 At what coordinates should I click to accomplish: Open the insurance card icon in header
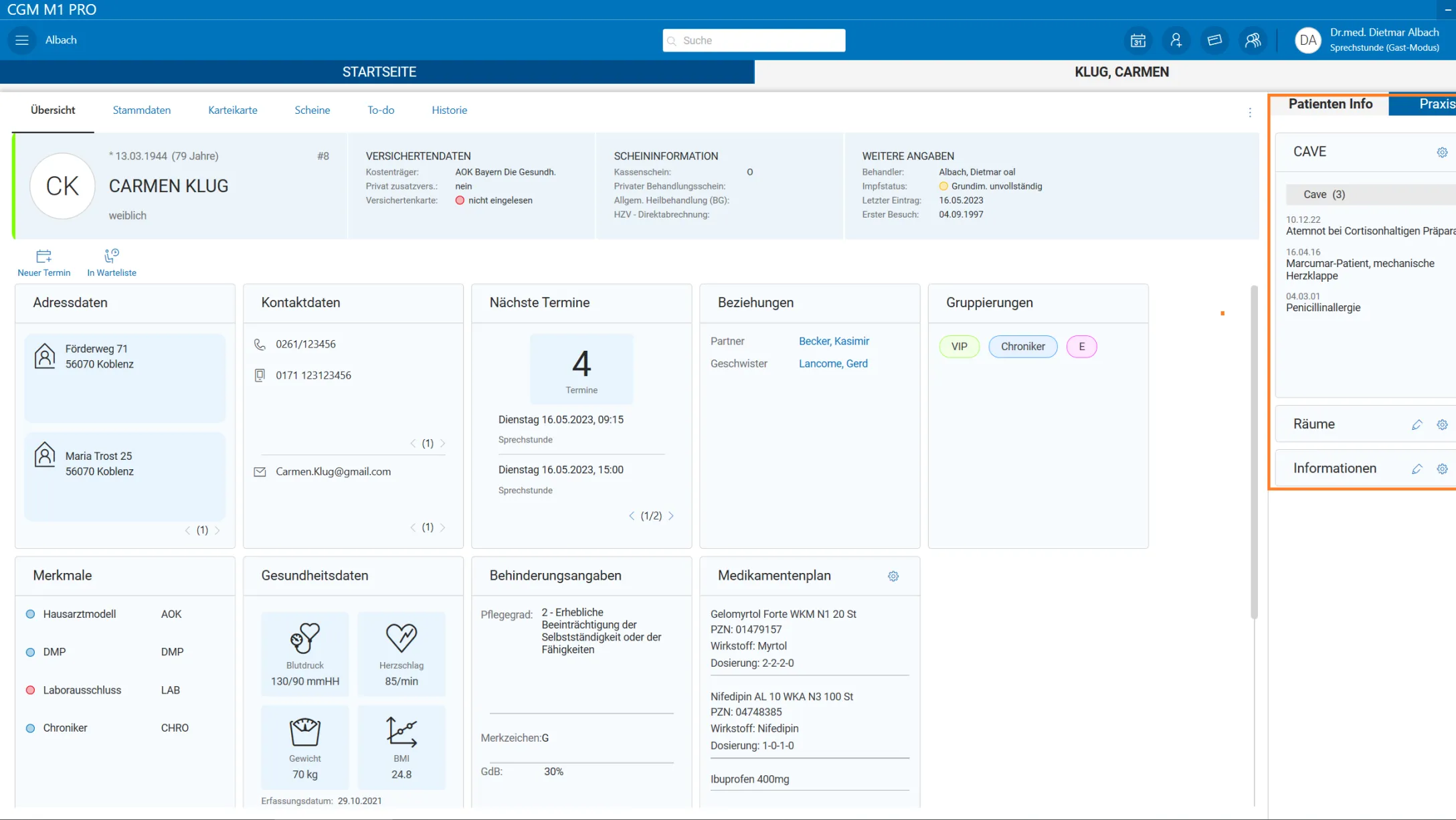tap(1214, 40)
